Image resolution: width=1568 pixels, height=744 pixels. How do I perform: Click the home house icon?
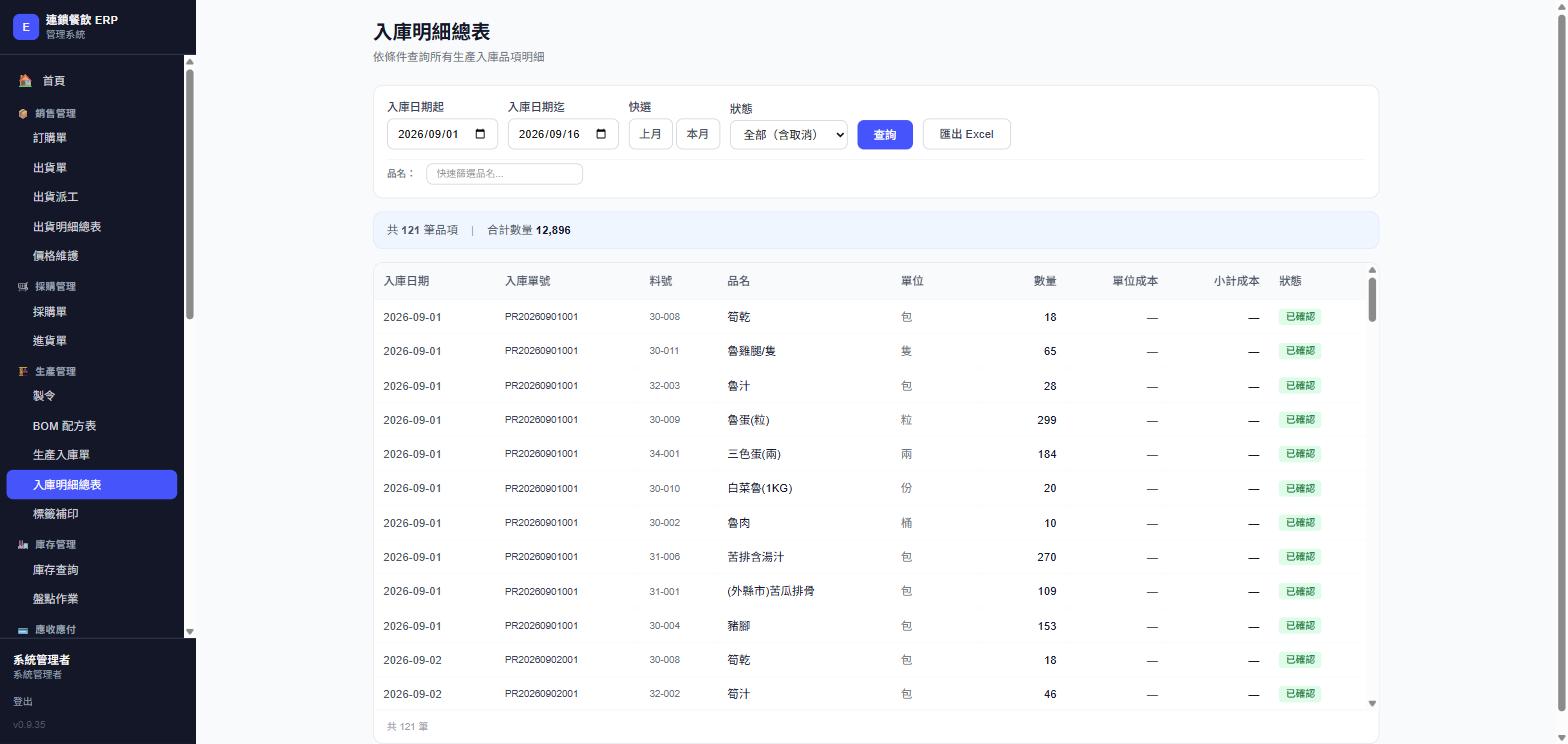click(x=25, y=81)
